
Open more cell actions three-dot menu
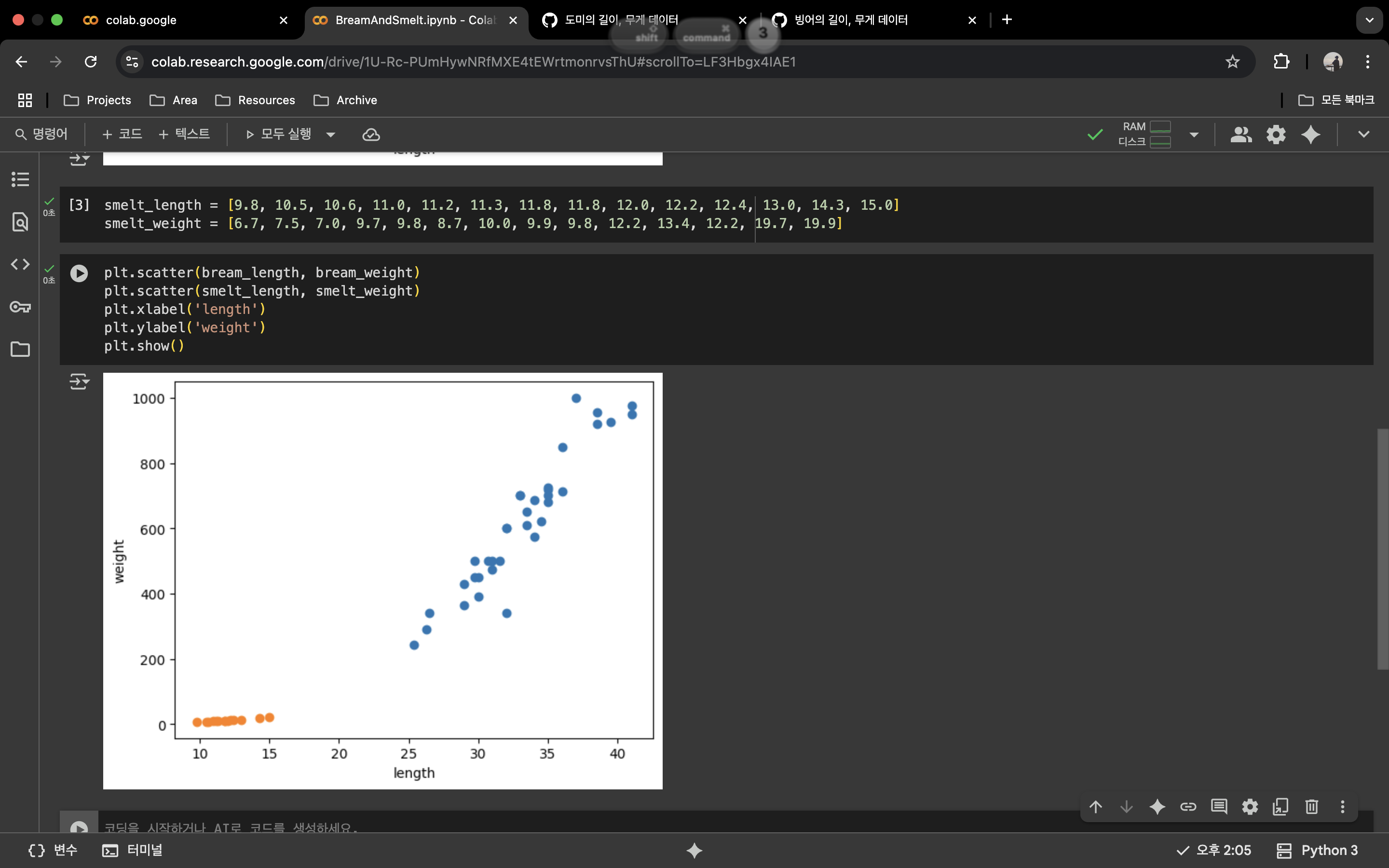pyautogui.click(x=1342, y=807)
